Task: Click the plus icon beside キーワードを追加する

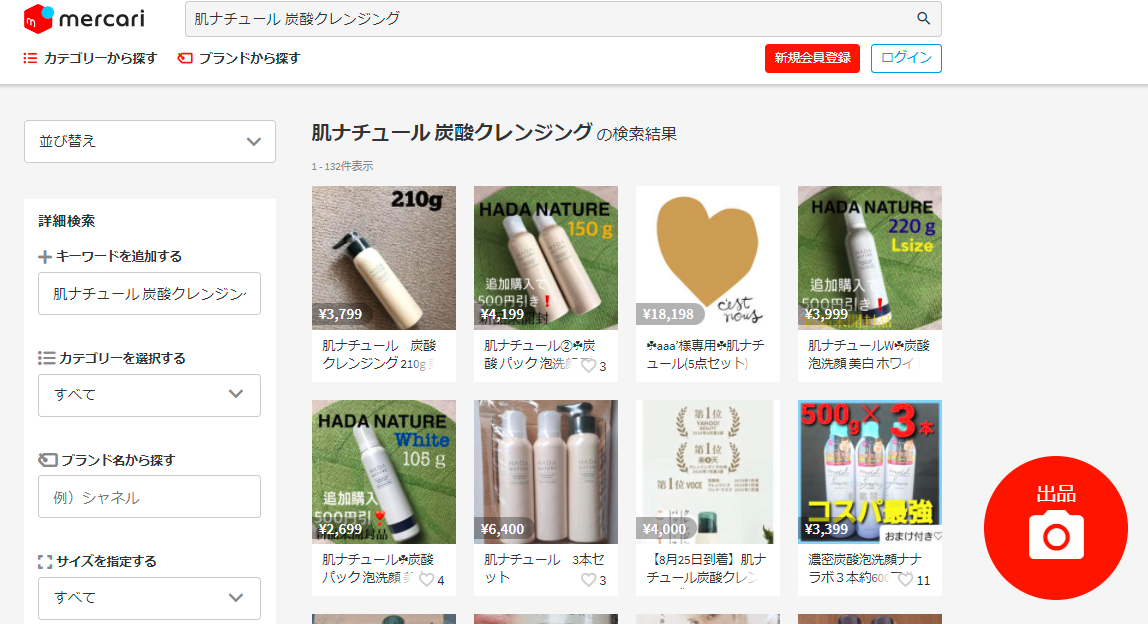Action: point(45,257)
